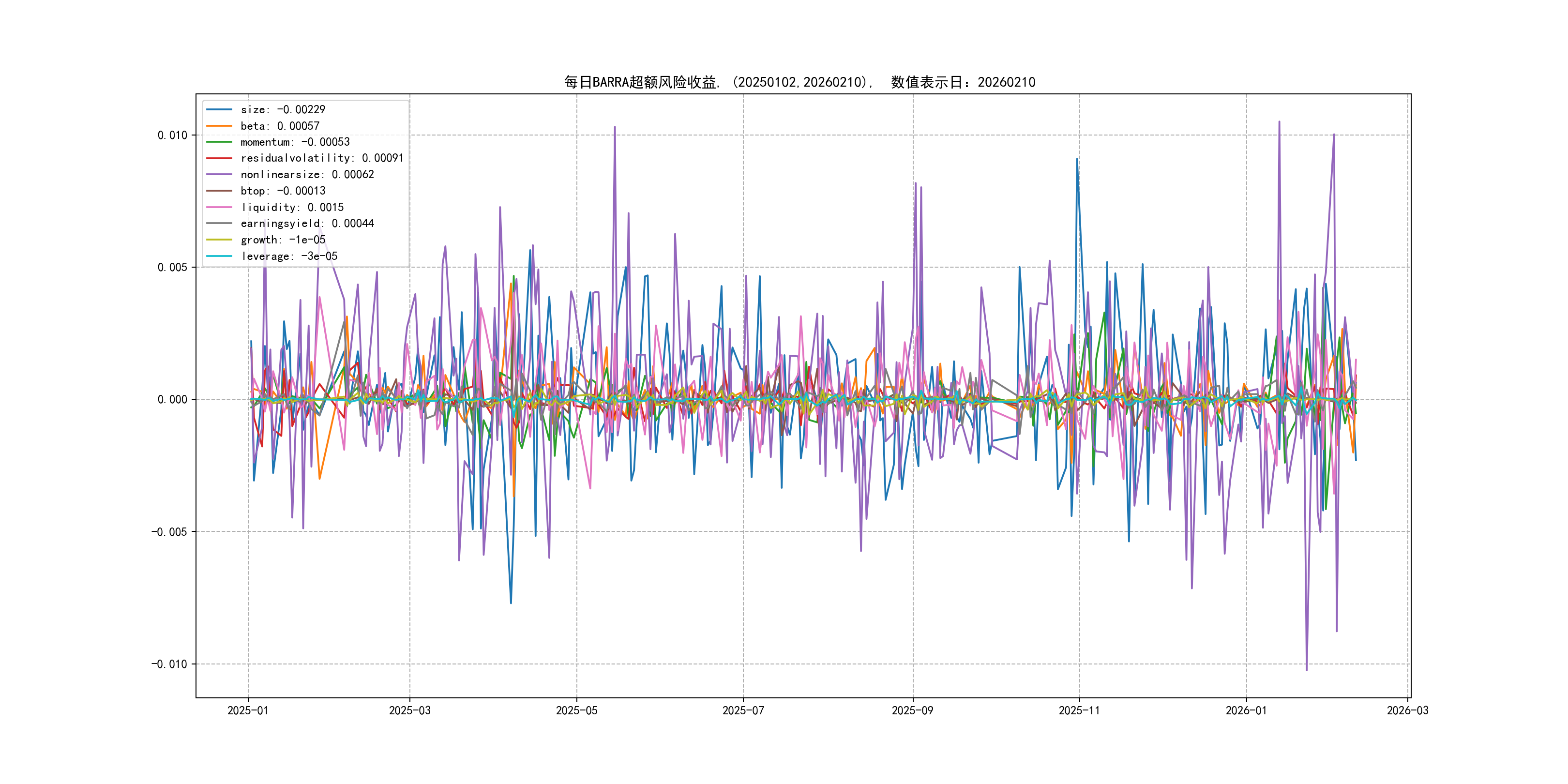
Task: Click the 2025-05 x-axis tick label
Action: pos(576,710)
